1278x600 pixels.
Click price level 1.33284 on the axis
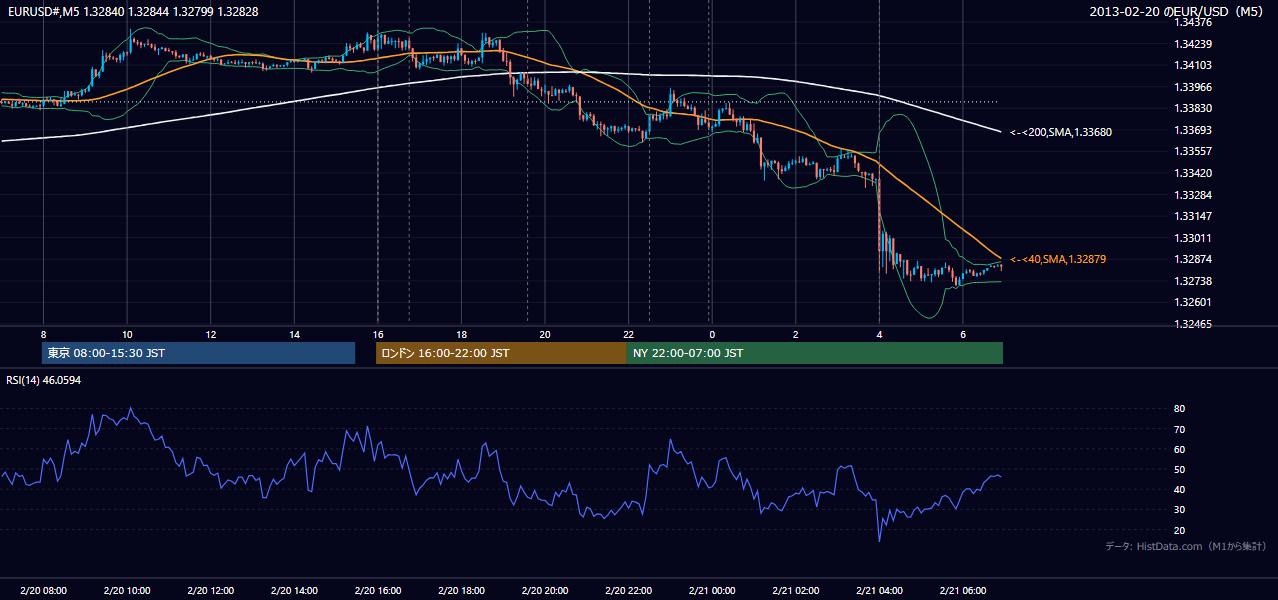coord(1193,194)
